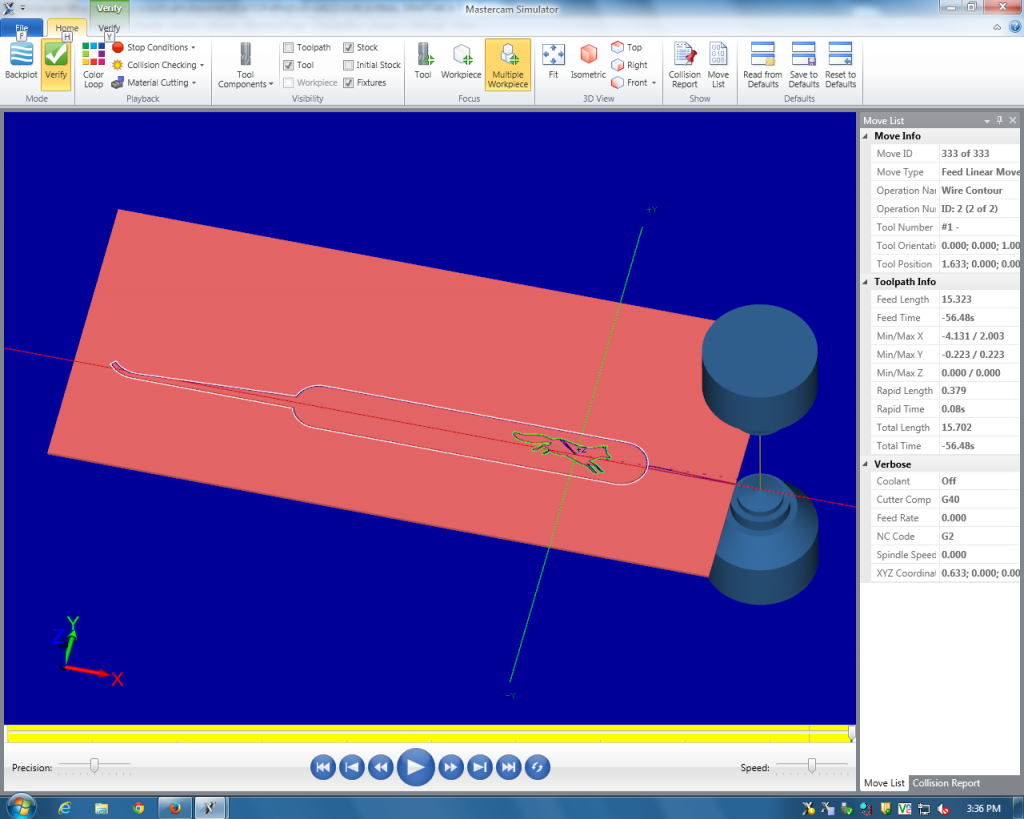This screenshot has width=1024, height=819.
Task: Rewind the simulation
Action: pyautogui.click(x=381, y=767)
